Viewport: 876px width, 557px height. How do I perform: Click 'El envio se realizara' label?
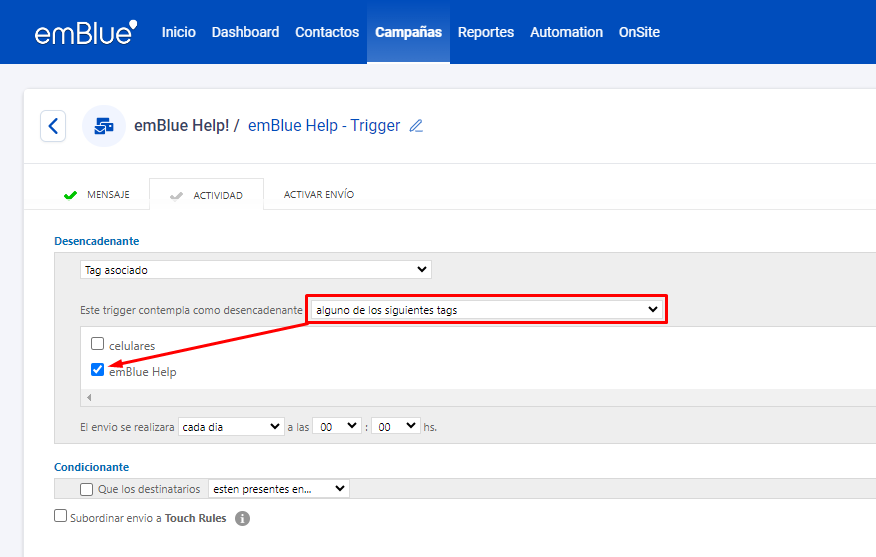click(127, 427)
